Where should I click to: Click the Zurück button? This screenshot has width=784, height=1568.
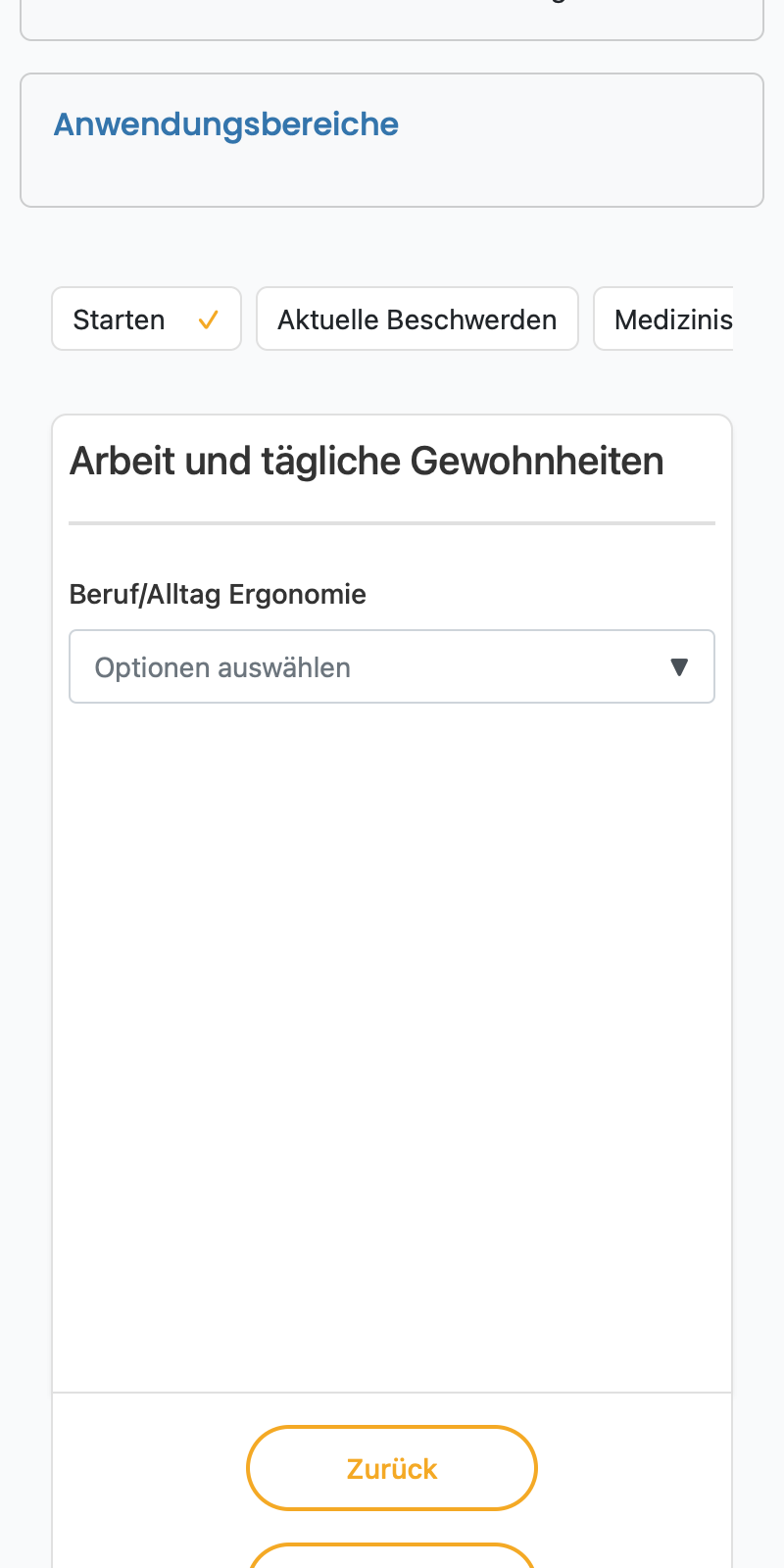pos(392,1468)
